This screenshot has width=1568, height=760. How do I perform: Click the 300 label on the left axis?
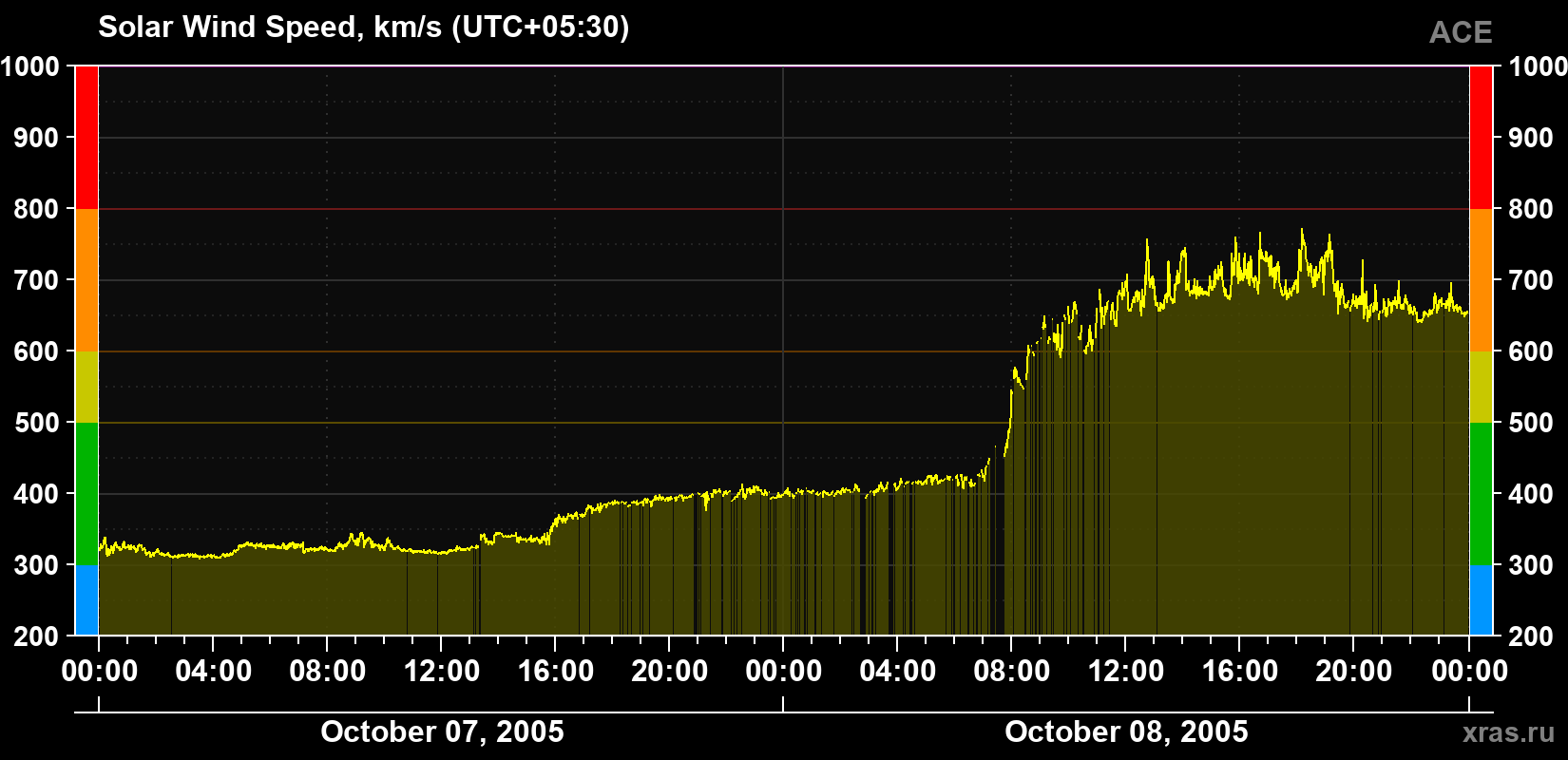click(x=36, y=565)
